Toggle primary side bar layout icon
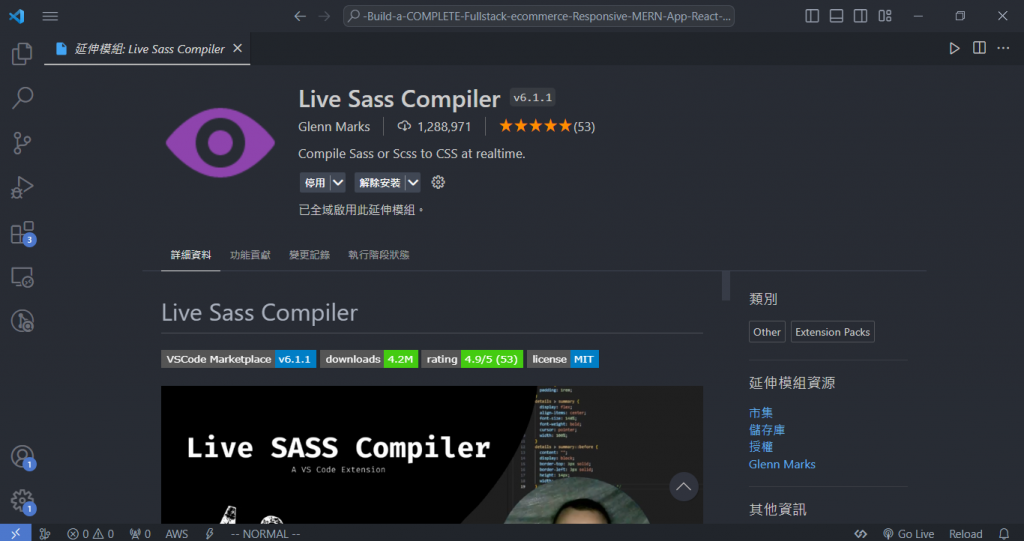Image resolution: width=1024 pixels, height=541 pixels. pos(812,16)
